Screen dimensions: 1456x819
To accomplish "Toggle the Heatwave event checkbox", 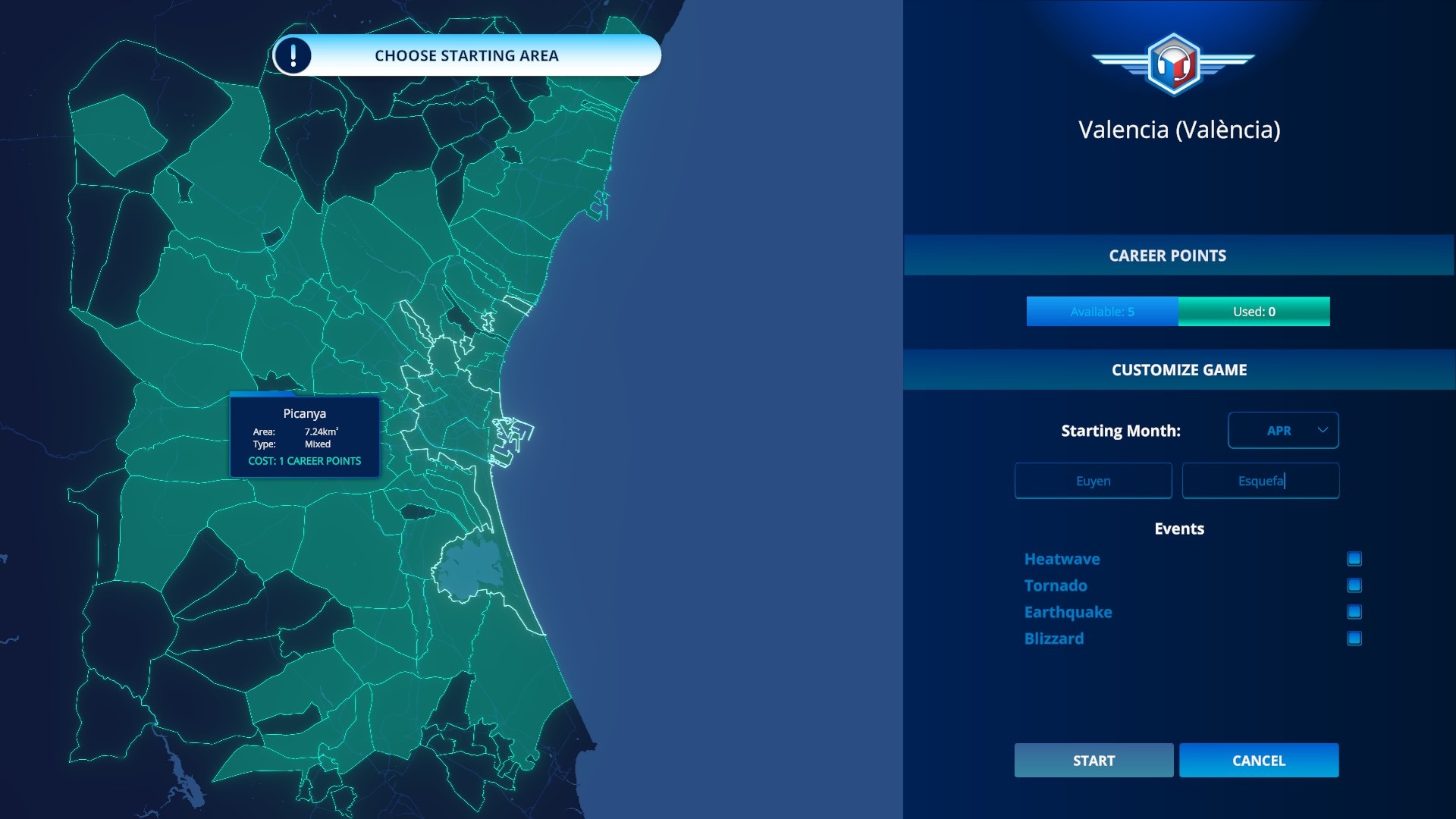I will (x=1354, y=559).
